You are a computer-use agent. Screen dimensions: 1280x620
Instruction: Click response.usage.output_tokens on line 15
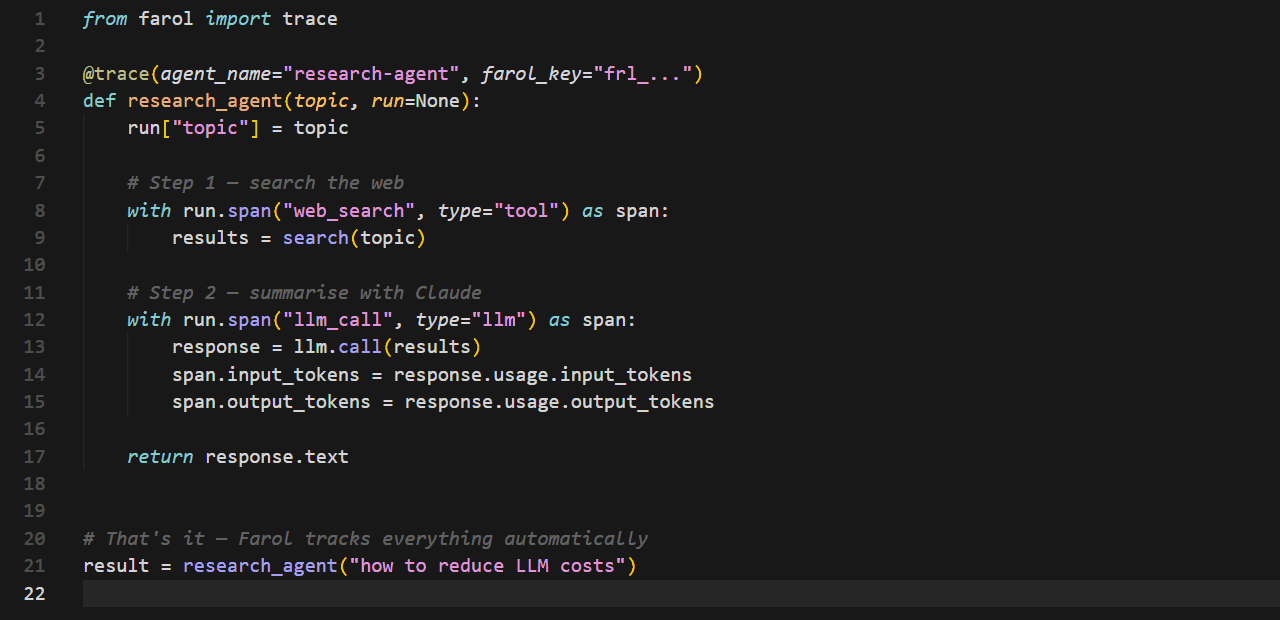coord(559,402)
